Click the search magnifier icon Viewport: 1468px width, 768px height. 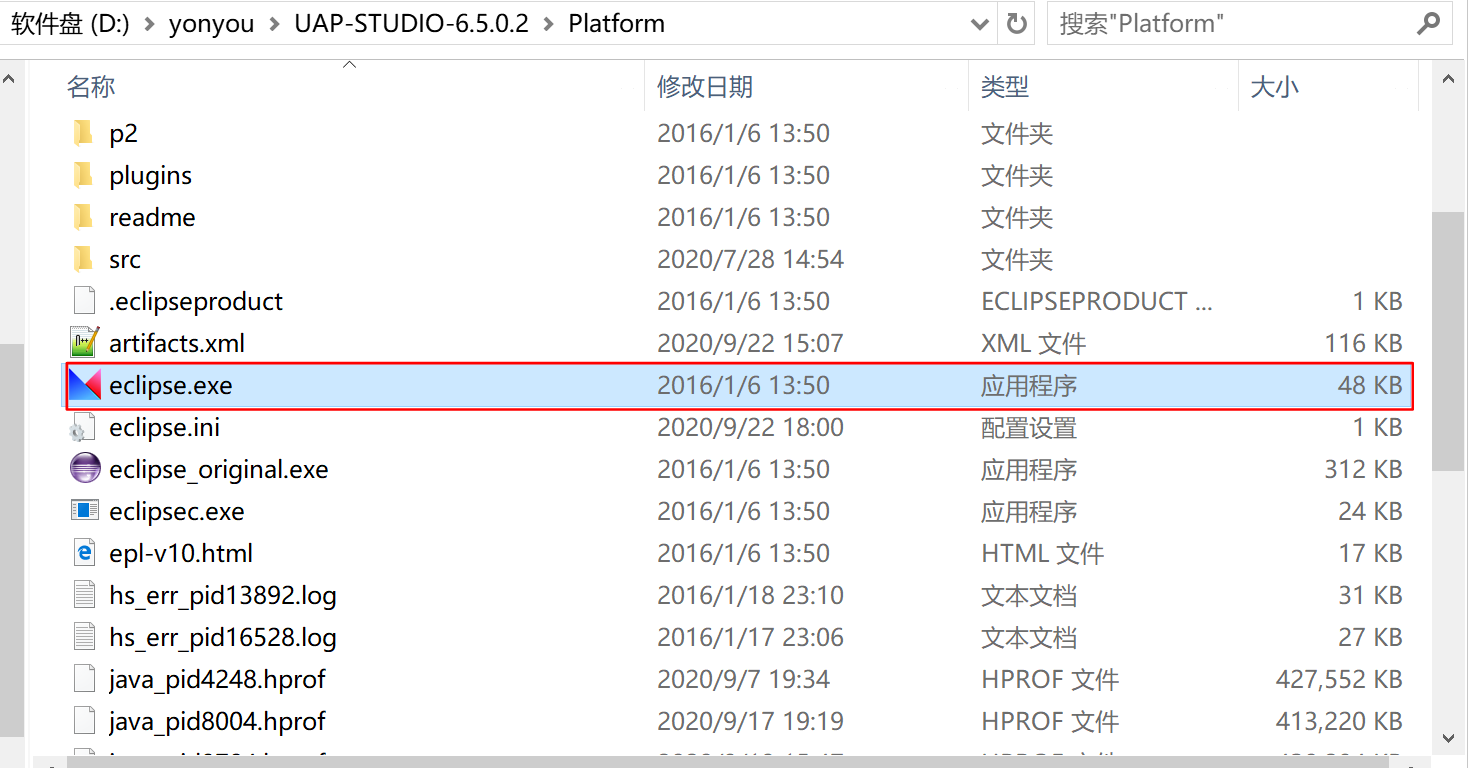click(1428, 23)
